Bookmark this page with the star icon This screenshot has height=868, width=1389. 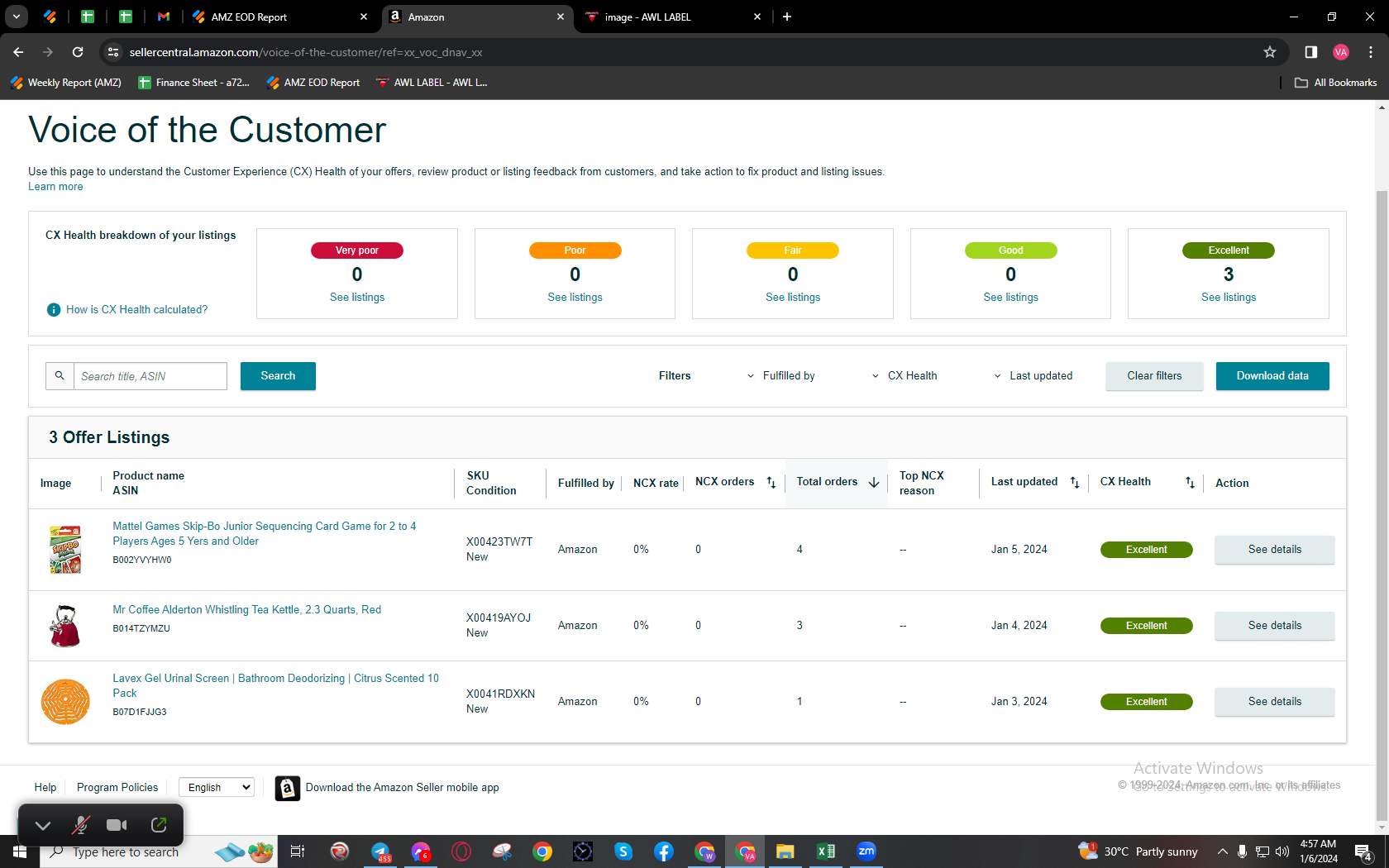tap(1270, 52)
